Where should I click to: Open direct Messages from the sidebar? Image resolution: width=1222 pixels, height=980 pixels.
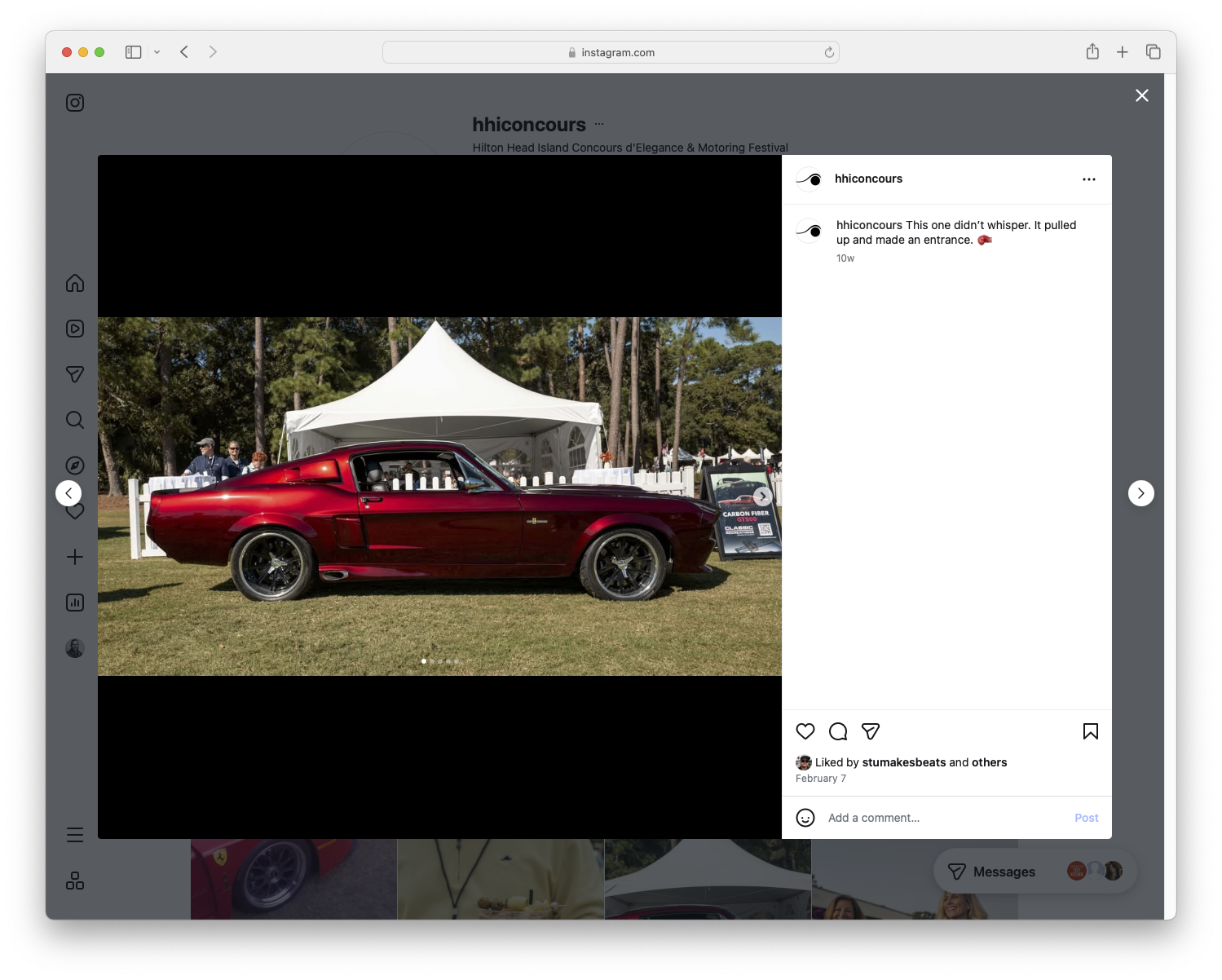[75, 374]
